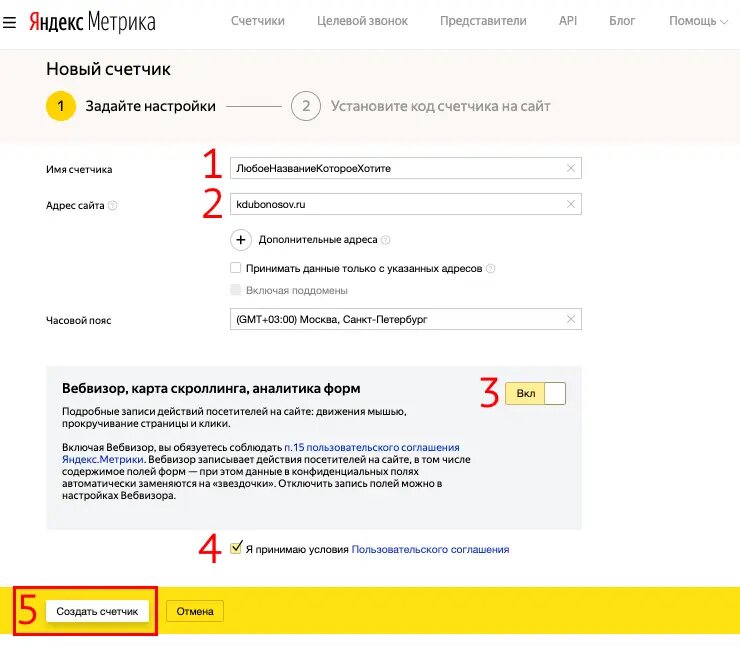Expand the Помощь dropdown menu
This screenshot has height=646, width=740.
(x=698, y=21)
